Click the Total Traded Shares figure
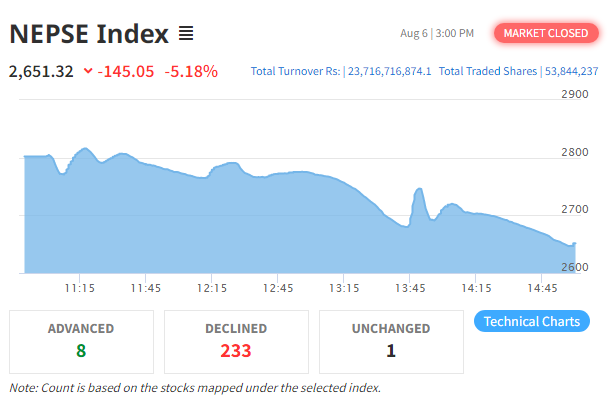 (571, 71)
